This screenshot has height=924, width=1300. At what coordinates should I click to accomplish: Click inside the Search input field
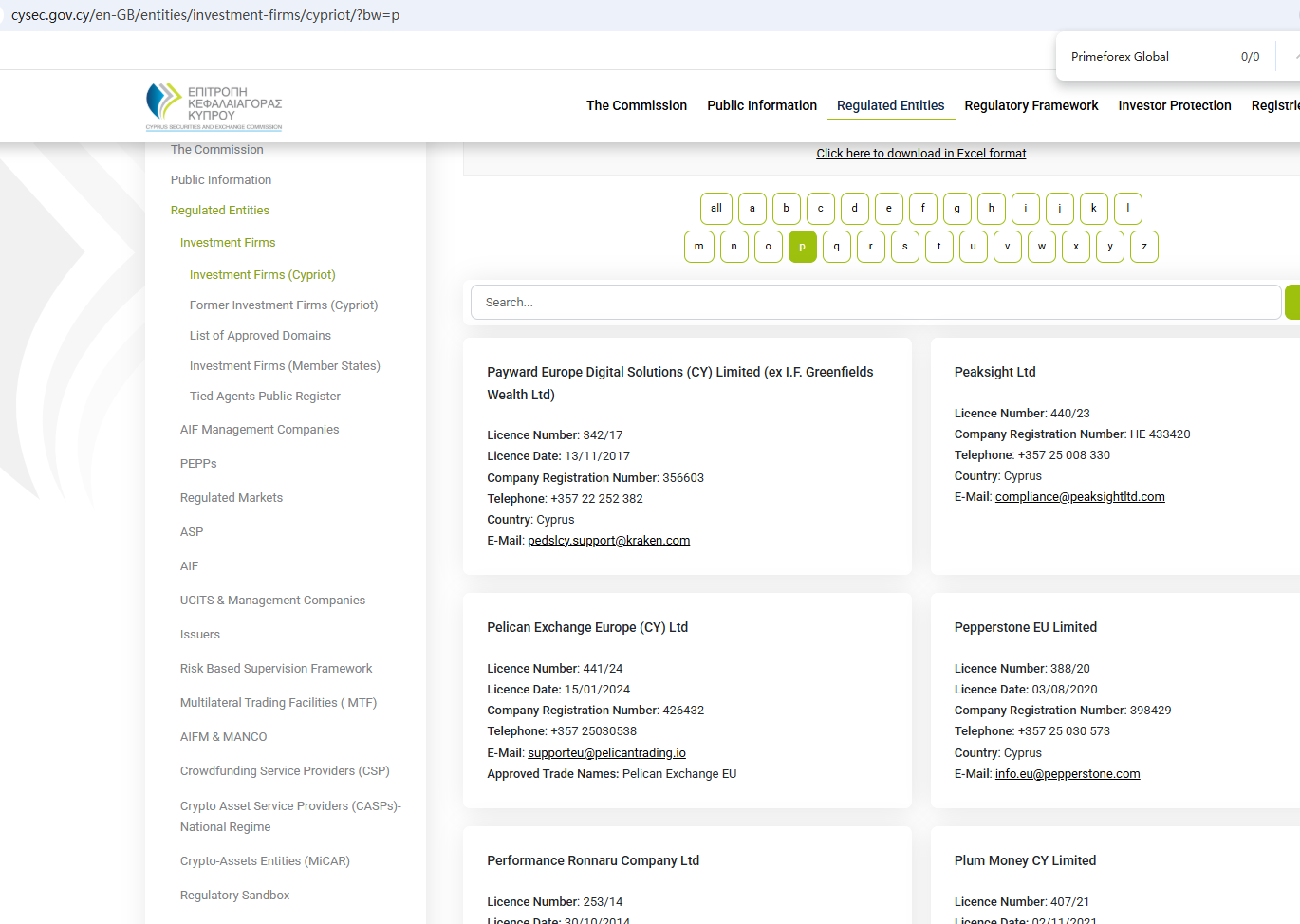pos(875,303)
